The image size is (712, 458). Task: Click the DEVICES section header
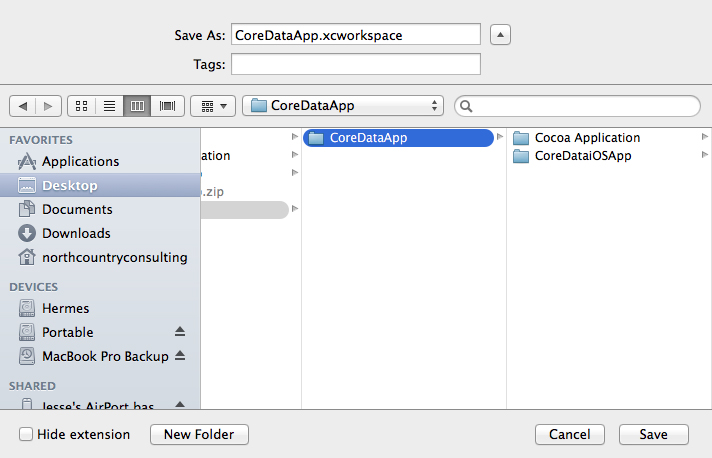click(x=34, y=287)
